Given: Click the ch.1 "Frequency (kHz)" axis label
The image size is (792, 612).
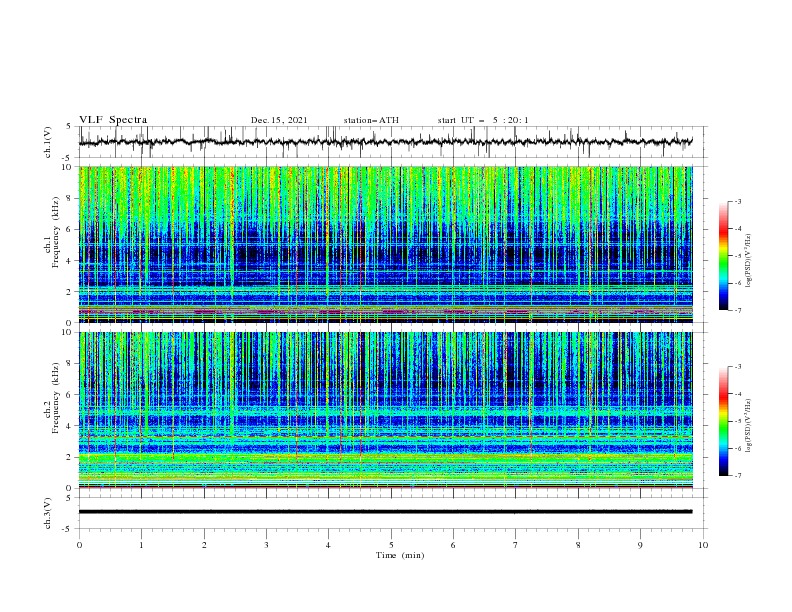Looking at the screenshot, I should click(x=56, y=232).
